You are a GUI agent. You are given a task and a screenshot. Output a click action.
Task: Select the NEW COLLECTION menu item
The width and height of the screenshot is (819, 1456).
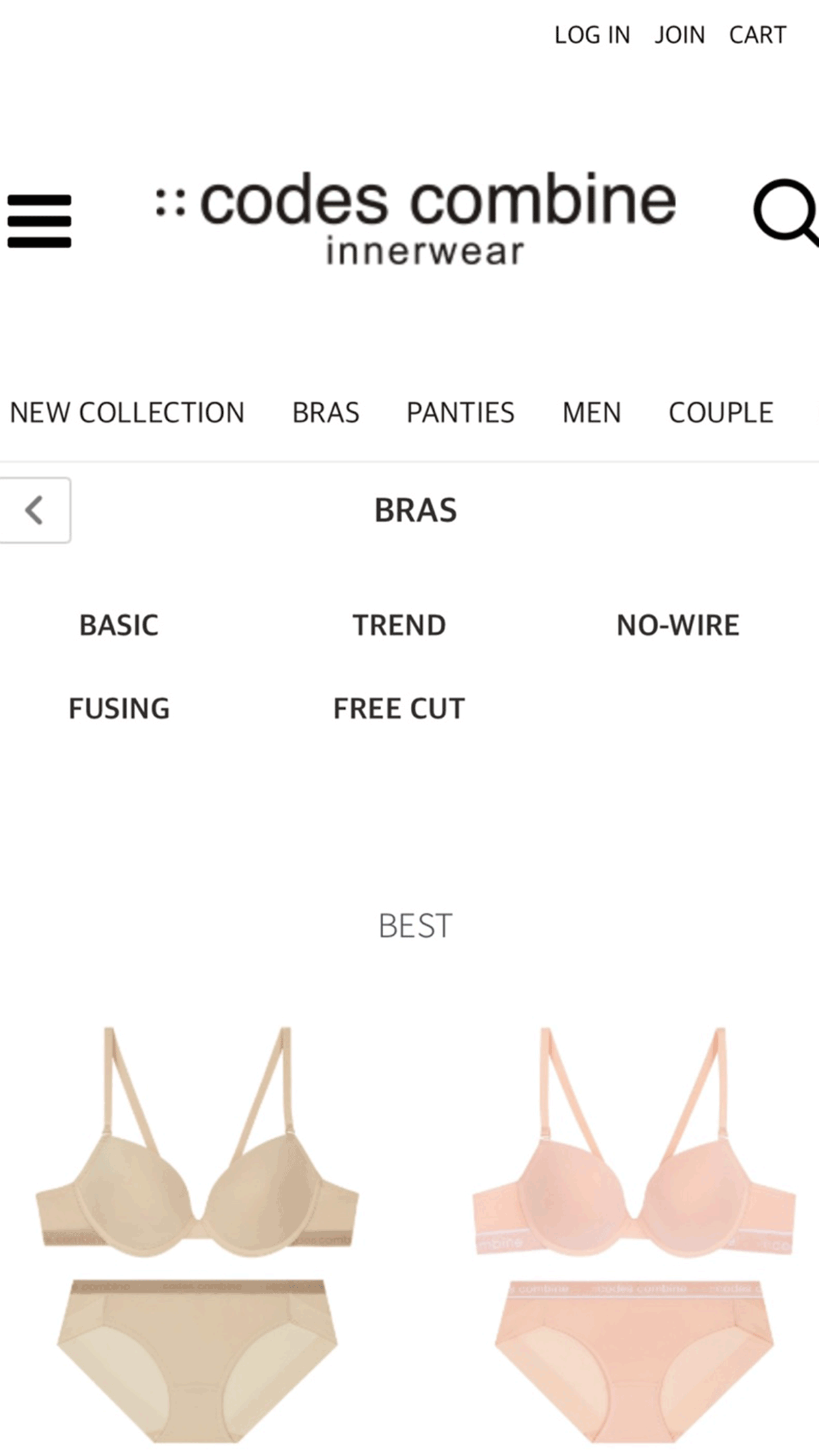127,413
